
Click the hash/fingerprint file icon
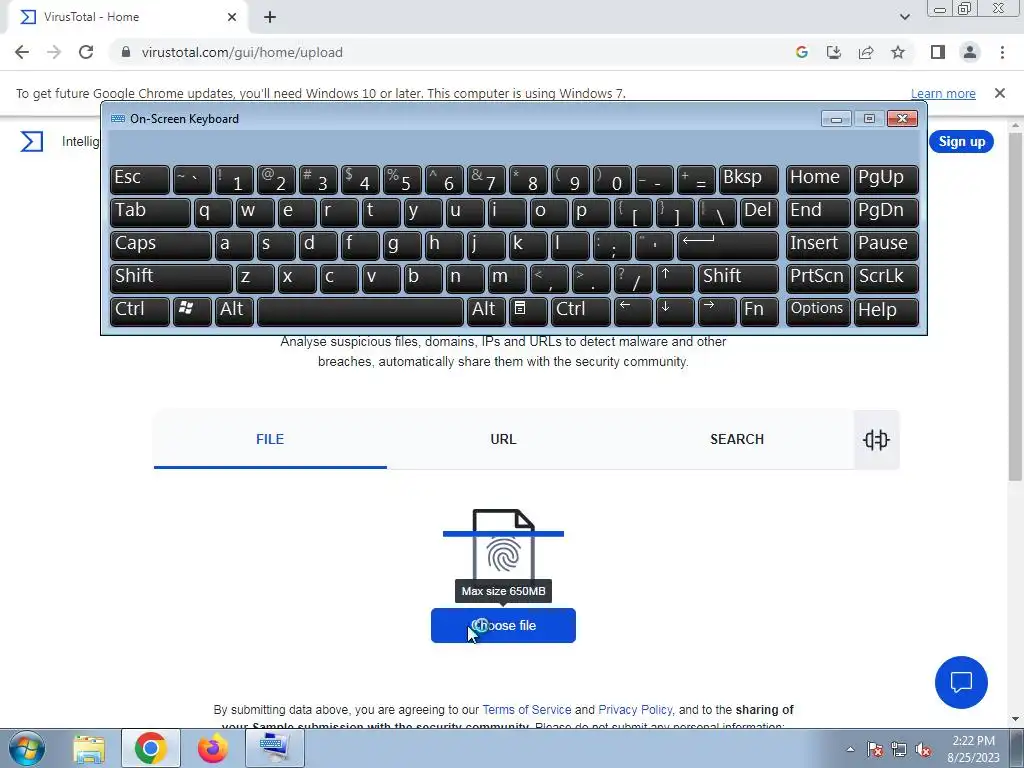coord(504,545)
